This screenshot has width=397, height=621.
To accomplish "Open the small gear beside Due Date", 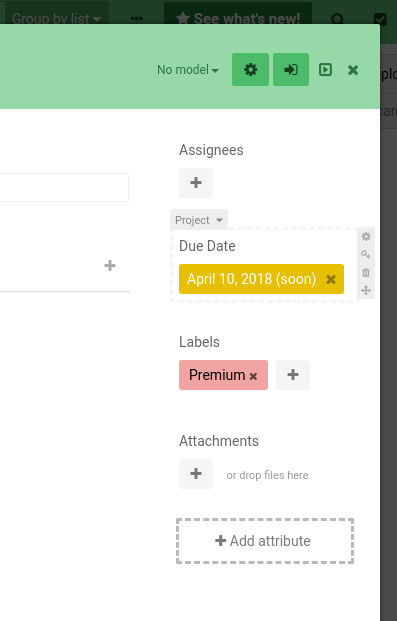I will [366, 237].
